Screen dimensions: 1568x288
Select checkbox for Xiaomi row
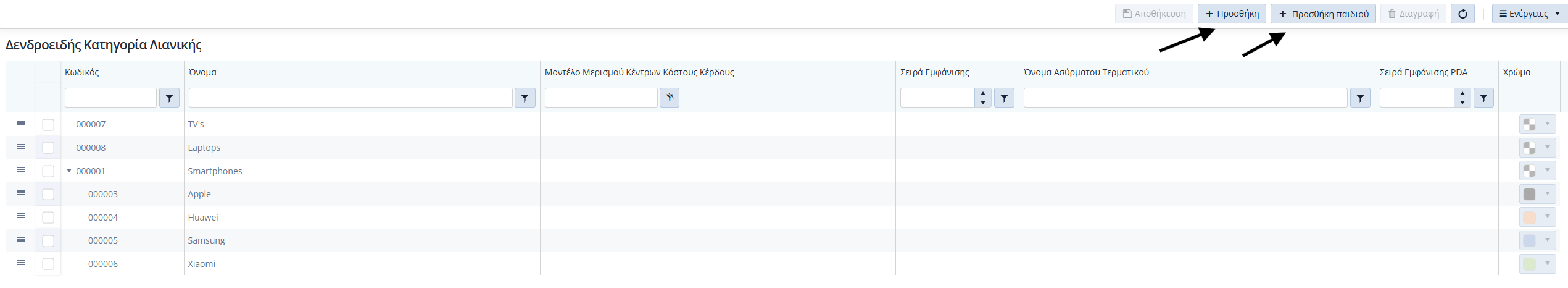coord(48,265)
